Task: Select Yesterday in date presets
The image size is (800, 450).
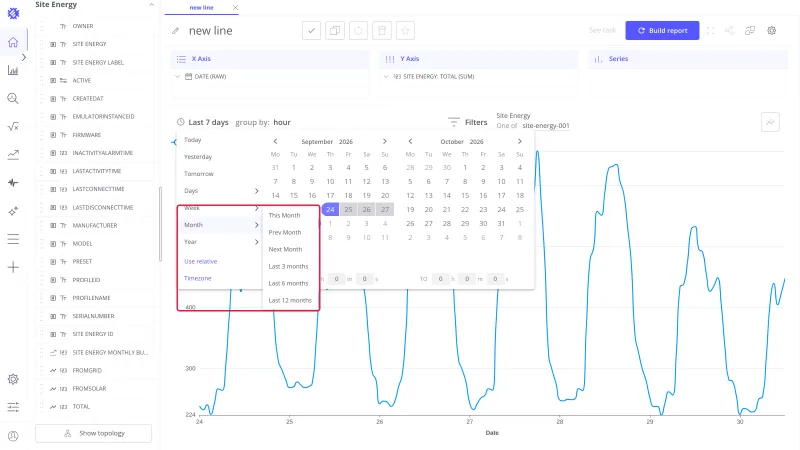Action: pos(198,157)
